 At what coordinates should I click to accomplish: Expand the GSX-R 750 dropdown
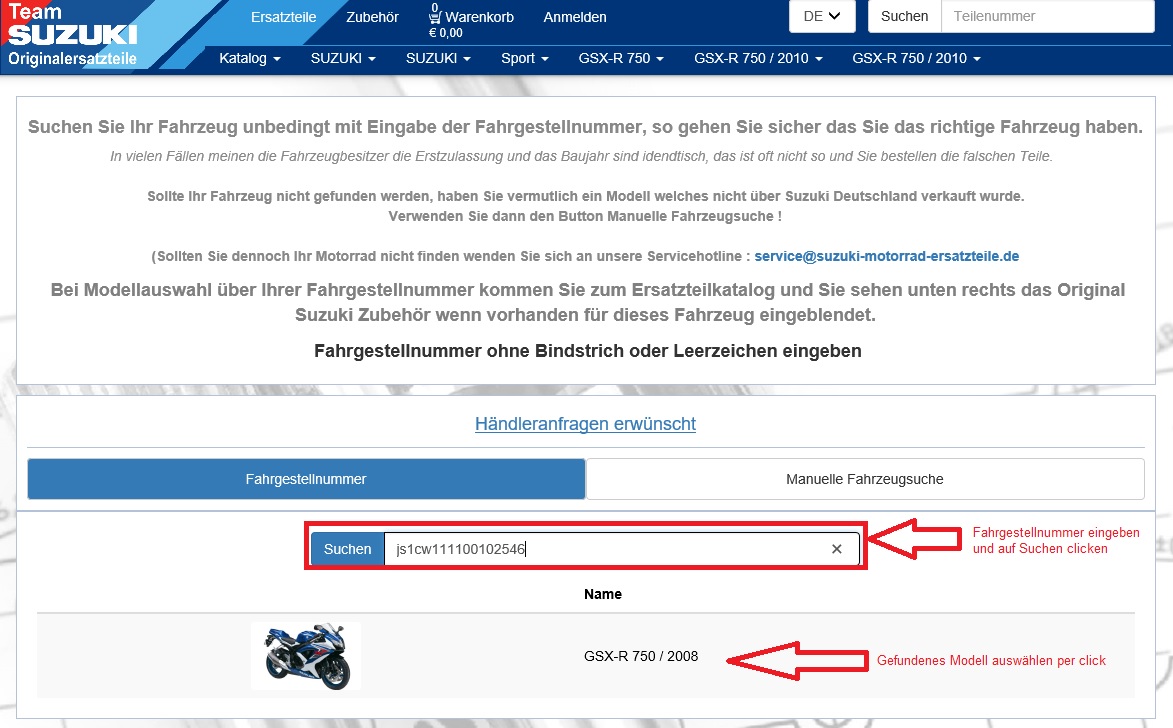621,58
